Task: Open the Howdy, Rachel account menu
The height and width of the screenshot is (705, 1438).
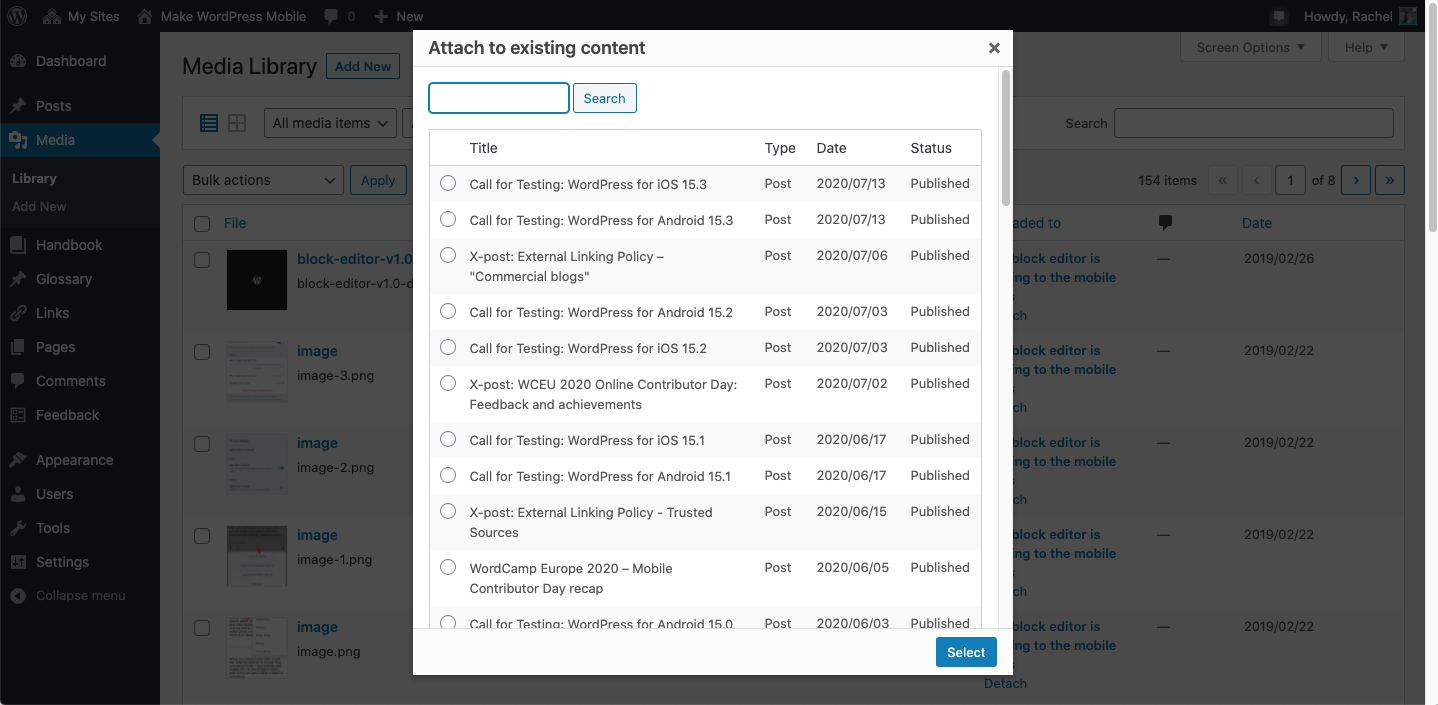Action: click(x=1360, y=16)
